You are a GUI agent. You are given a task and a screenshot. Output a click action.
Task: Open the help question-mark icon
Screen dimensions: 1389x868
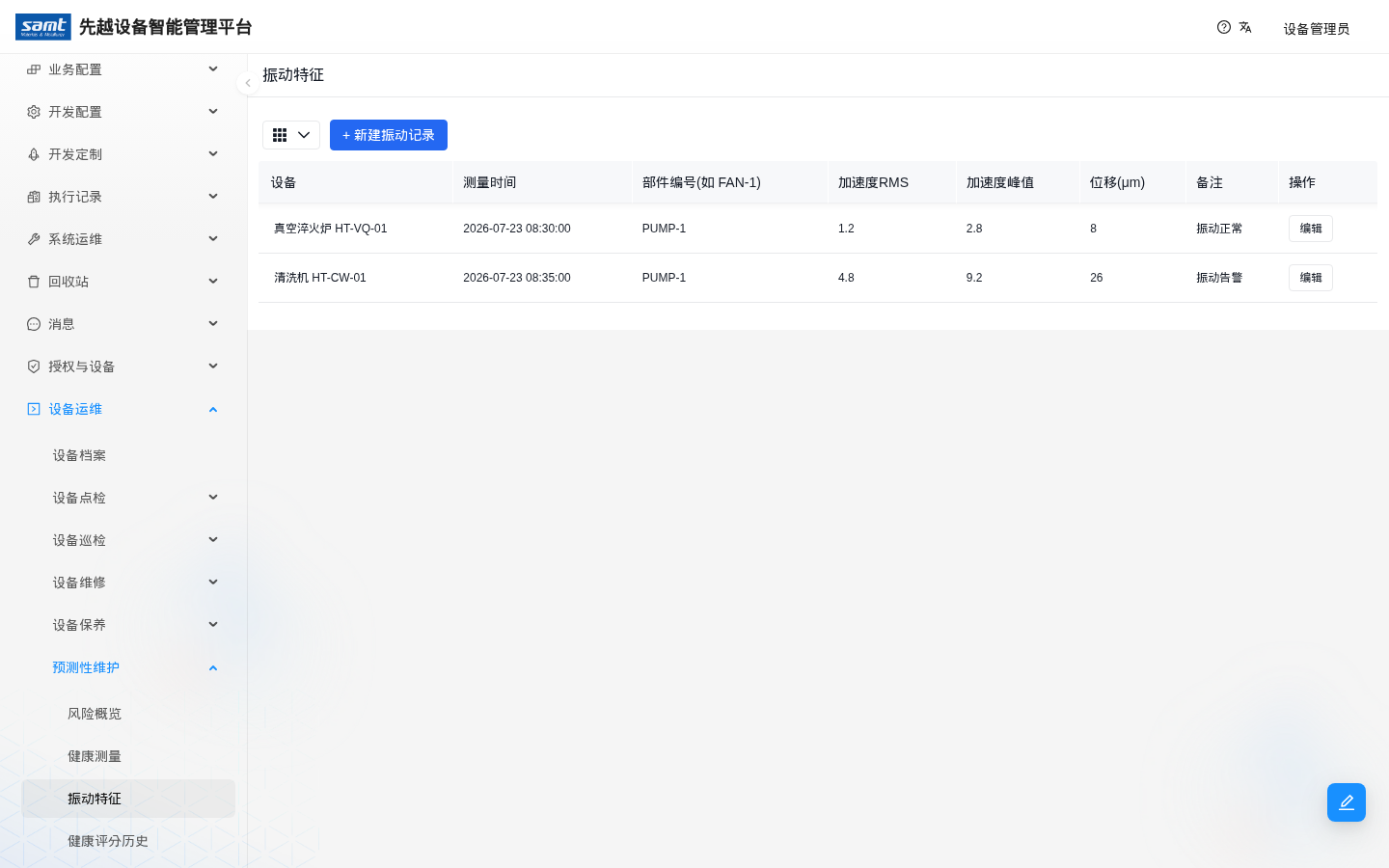point(1224,27)
